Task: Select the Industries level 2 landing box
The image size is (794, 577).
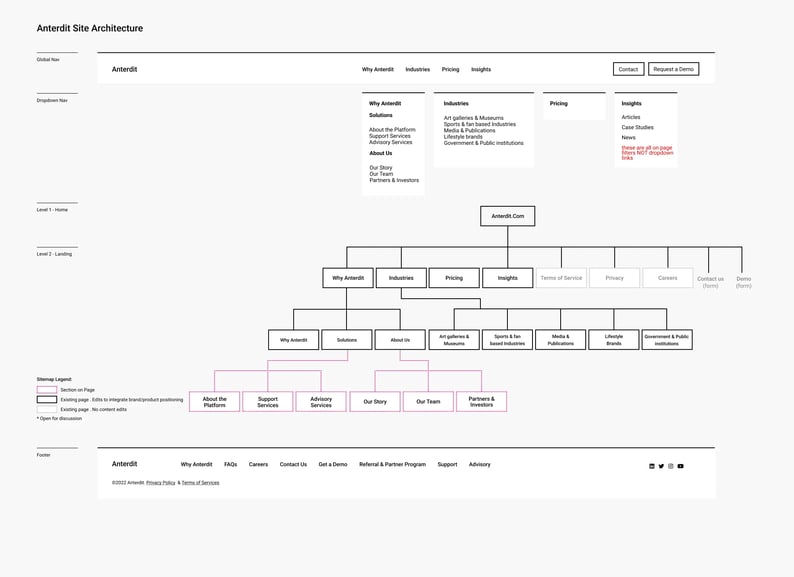Action: click(401, 278)
